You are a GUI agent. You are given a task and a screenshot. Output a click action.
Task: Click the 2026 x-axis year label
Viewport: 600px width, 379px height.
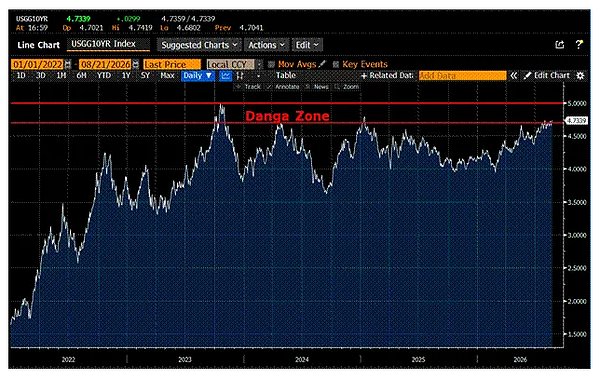click(x=520, y=359)
